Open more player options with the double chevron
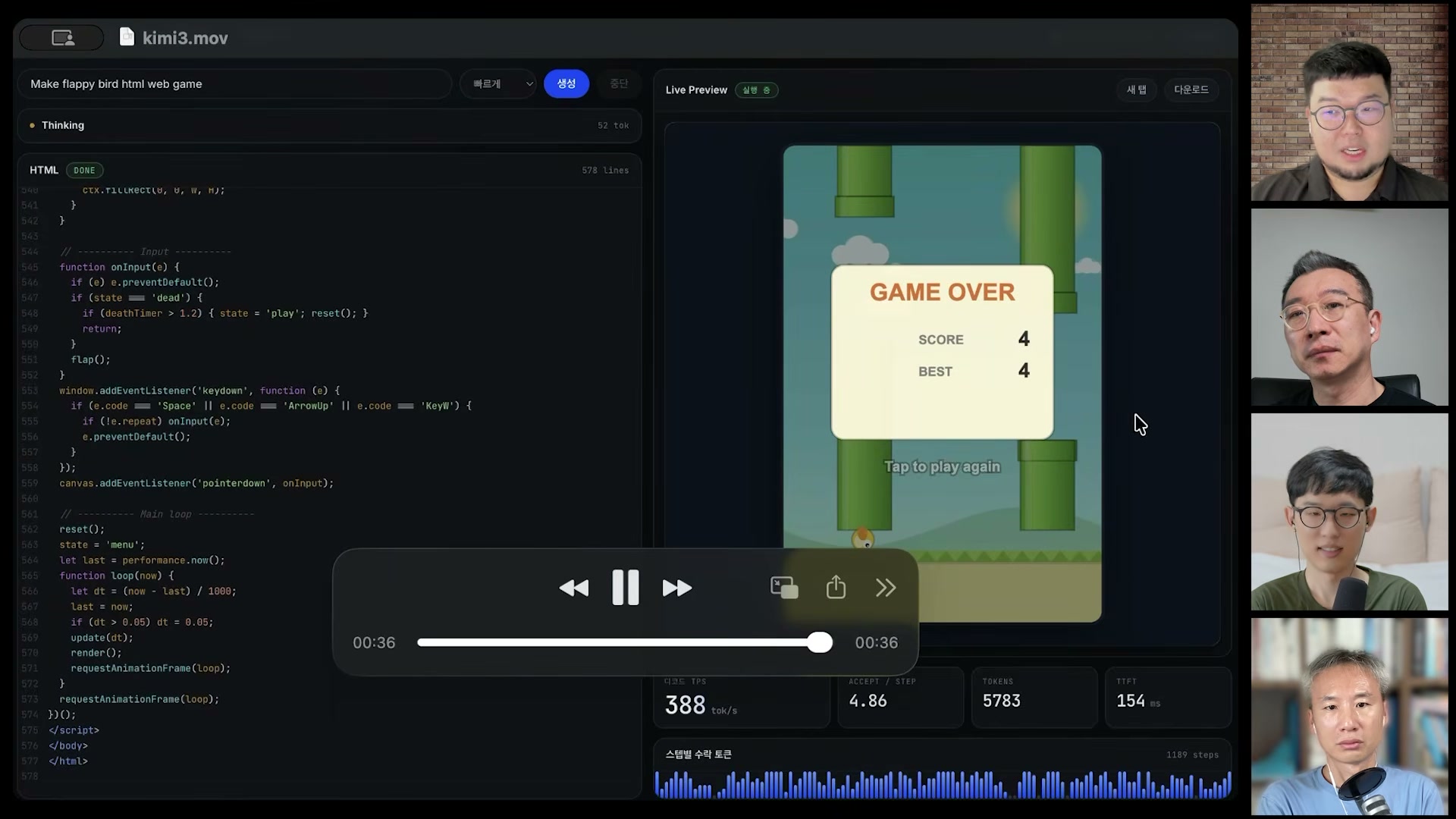This screenshot has height=819, width=1456. pyautogui.click(x=886, y=588)
